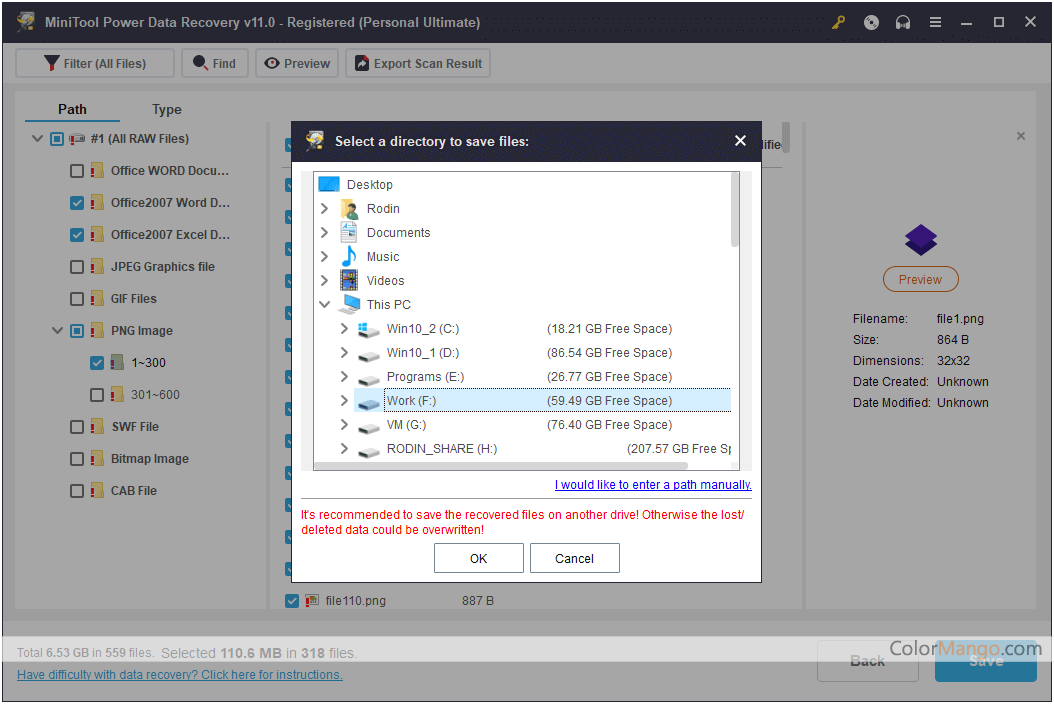Click the key registration icon
The width and height of the screenshot is (1054, 705).
(838, 21)
